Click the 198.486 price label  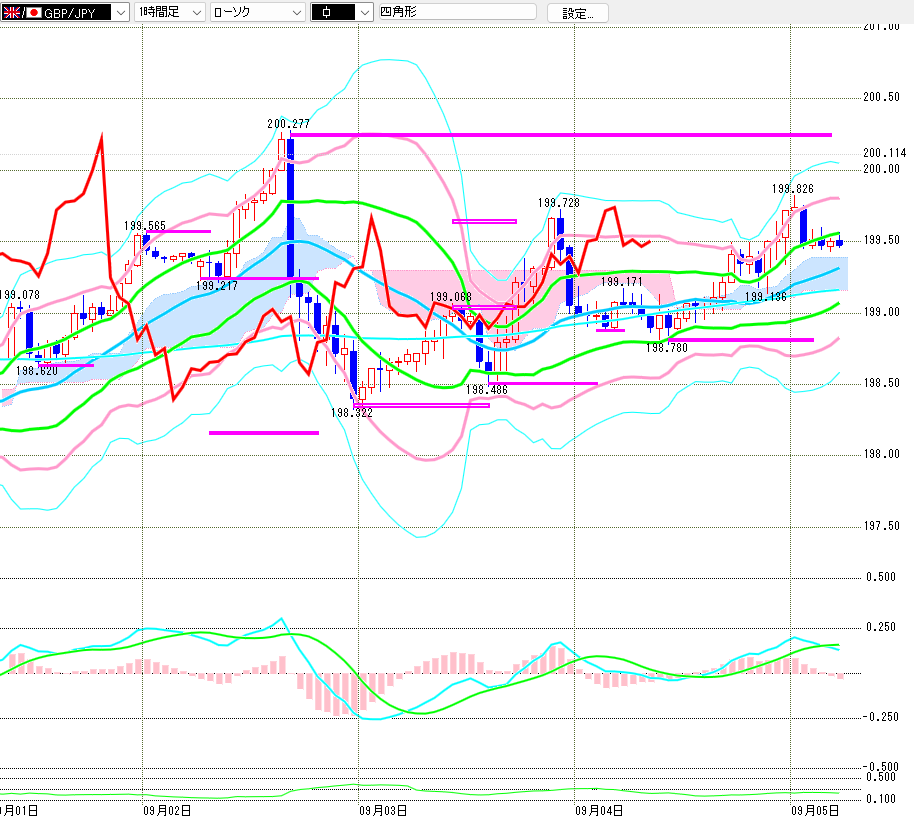coord(487,390)
